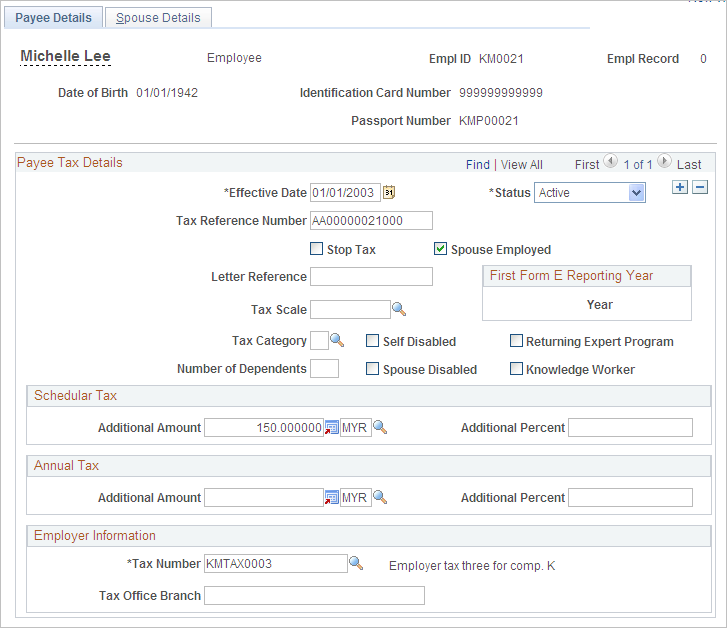Look up Annual Tax MYR currency

[x=380, y=497]
